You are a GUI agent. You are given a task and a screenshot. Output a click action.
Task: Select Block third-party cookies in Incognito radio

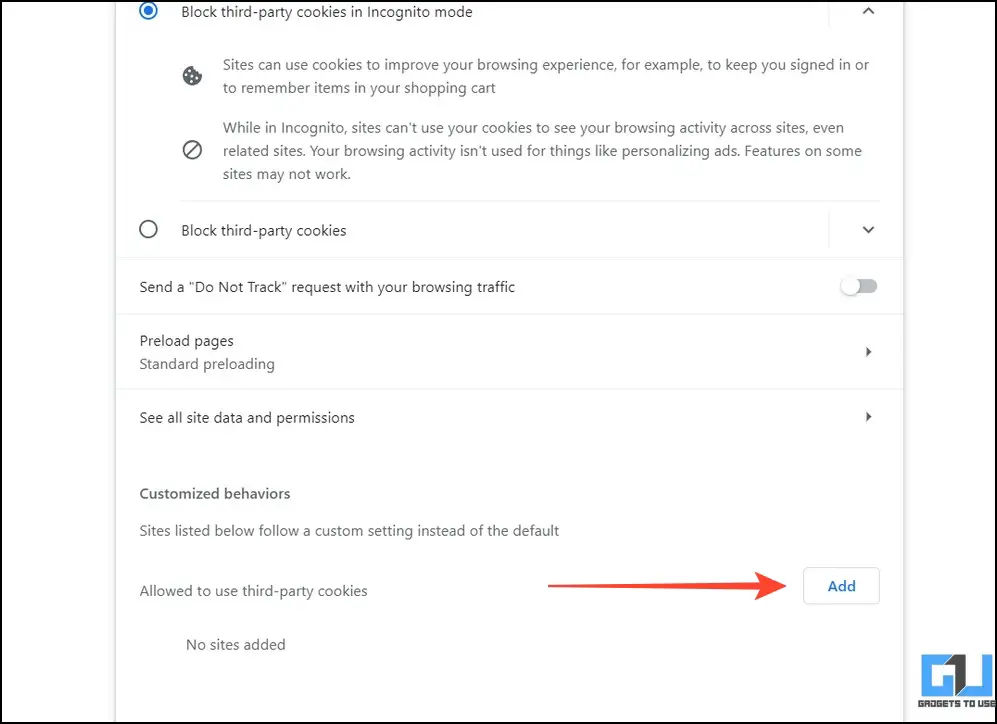tap(148, 11)
